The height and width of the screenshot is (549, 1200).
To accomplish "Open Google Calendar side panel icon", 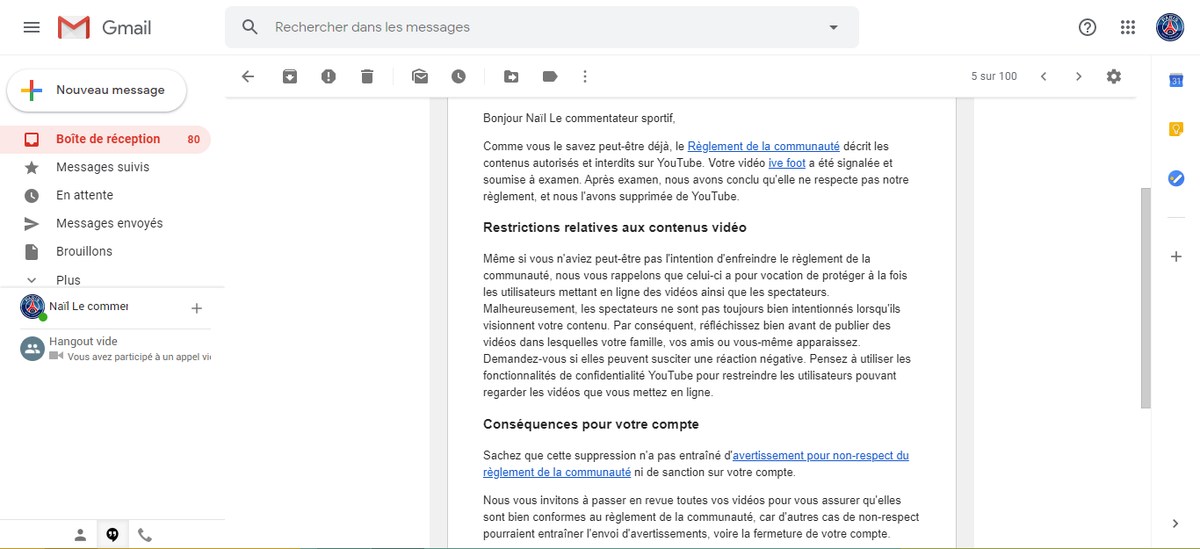I will pos(1176,81).
